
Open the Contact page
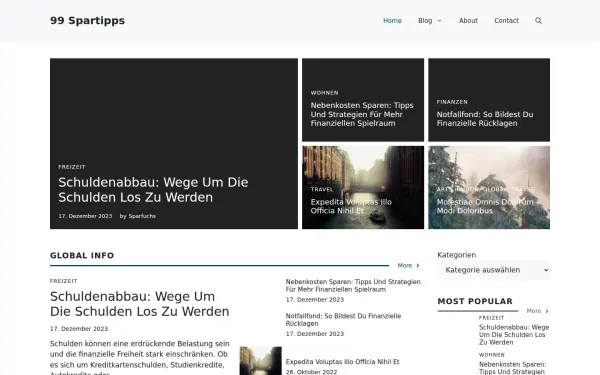506,21
